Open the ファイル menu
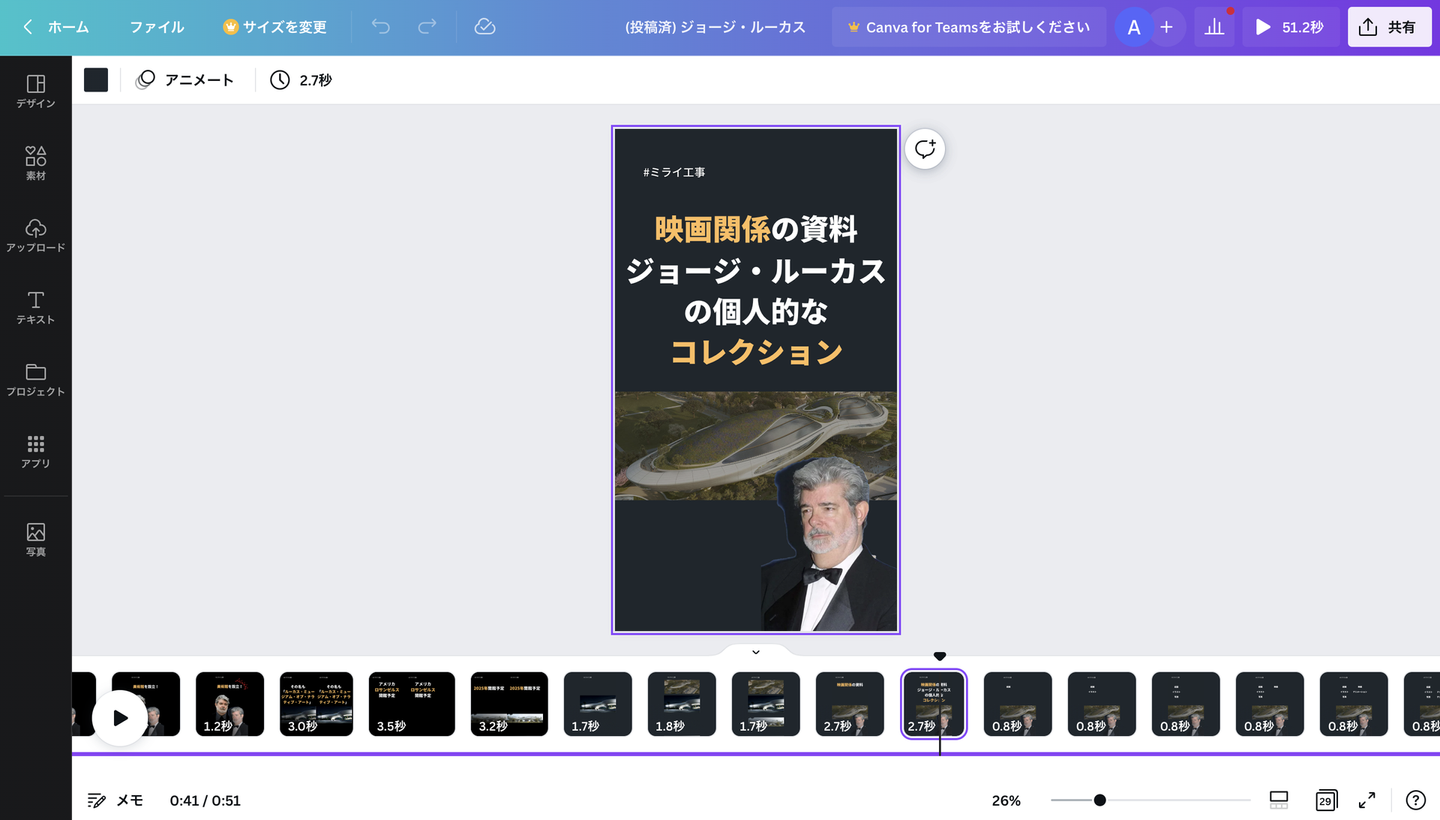This screenshot has height=820, width=1440. (x=157, y=27)
